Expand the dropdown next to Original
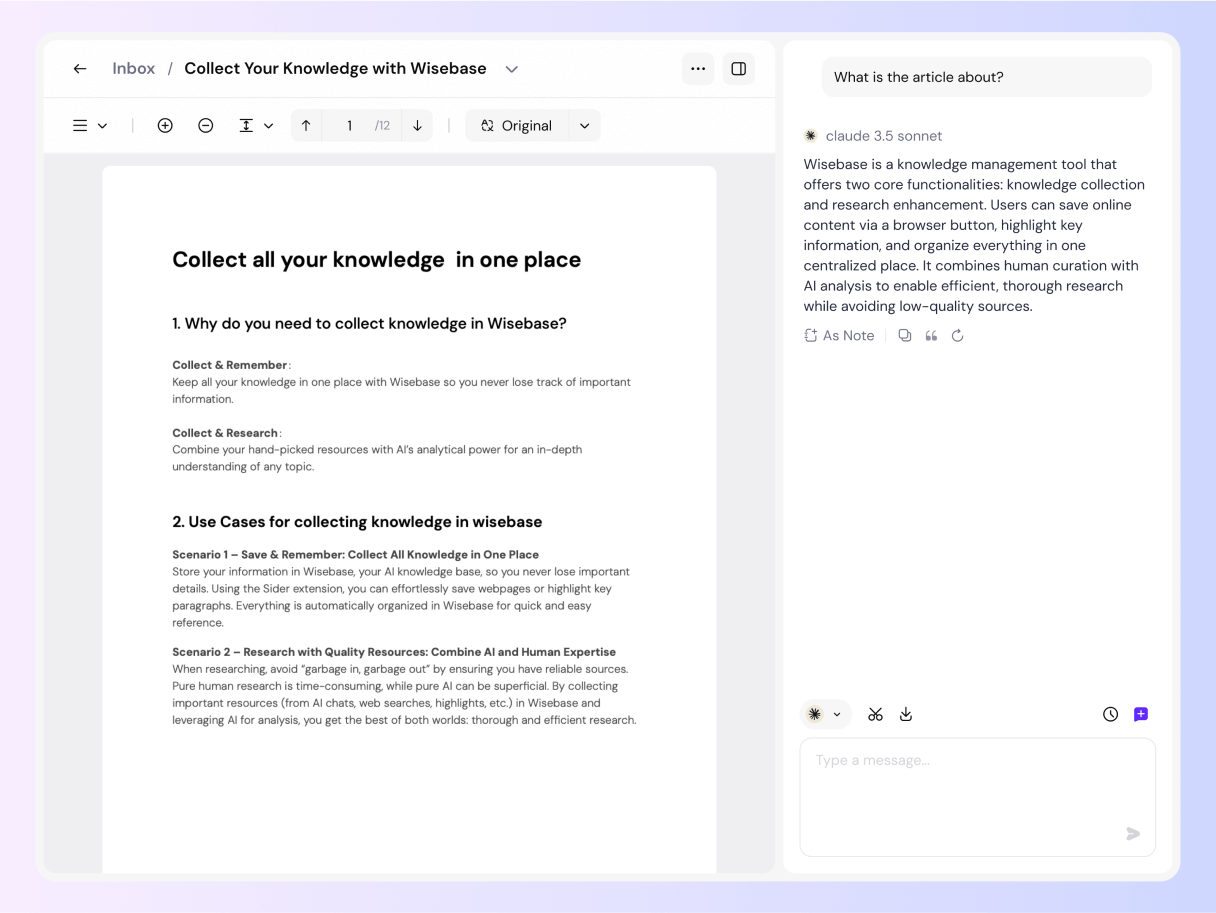Image resolution: width=1216 pixels, height=913 pixels. pyautogui.click(x=585, y=126)
